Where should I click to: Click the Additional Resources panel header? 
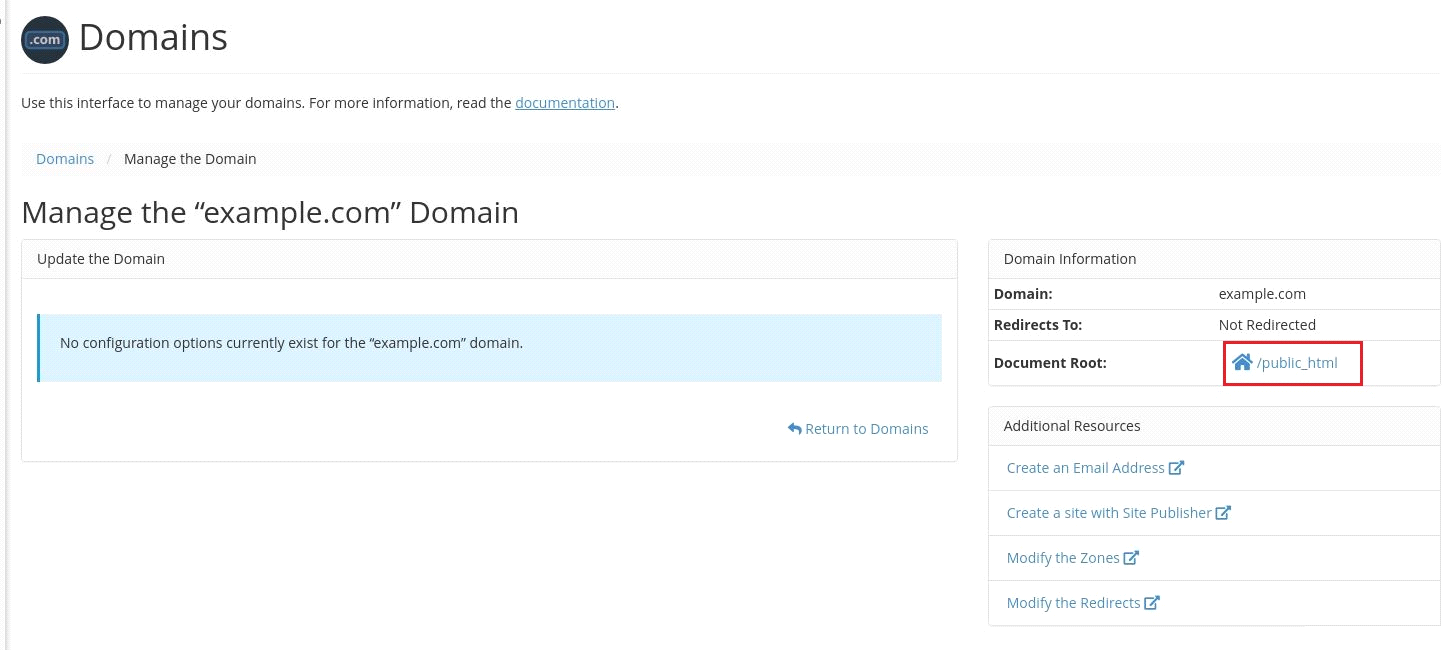[1071, 425]
